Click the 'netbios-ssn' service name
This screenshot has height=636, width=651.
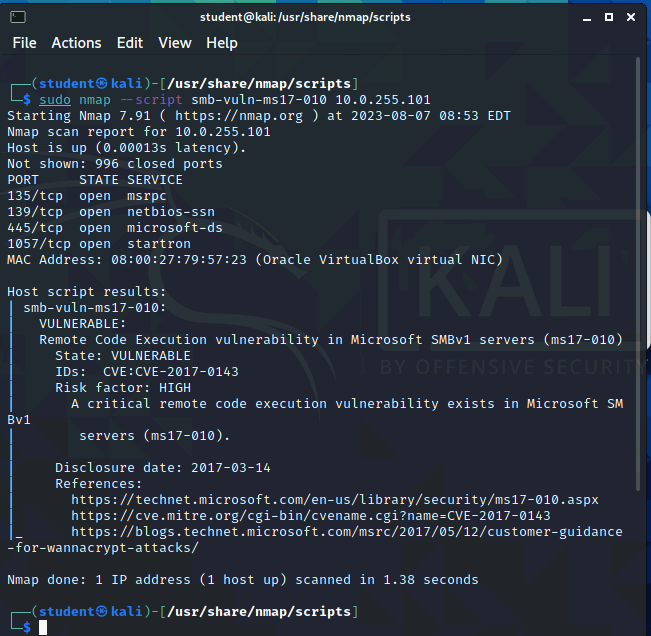171,212
